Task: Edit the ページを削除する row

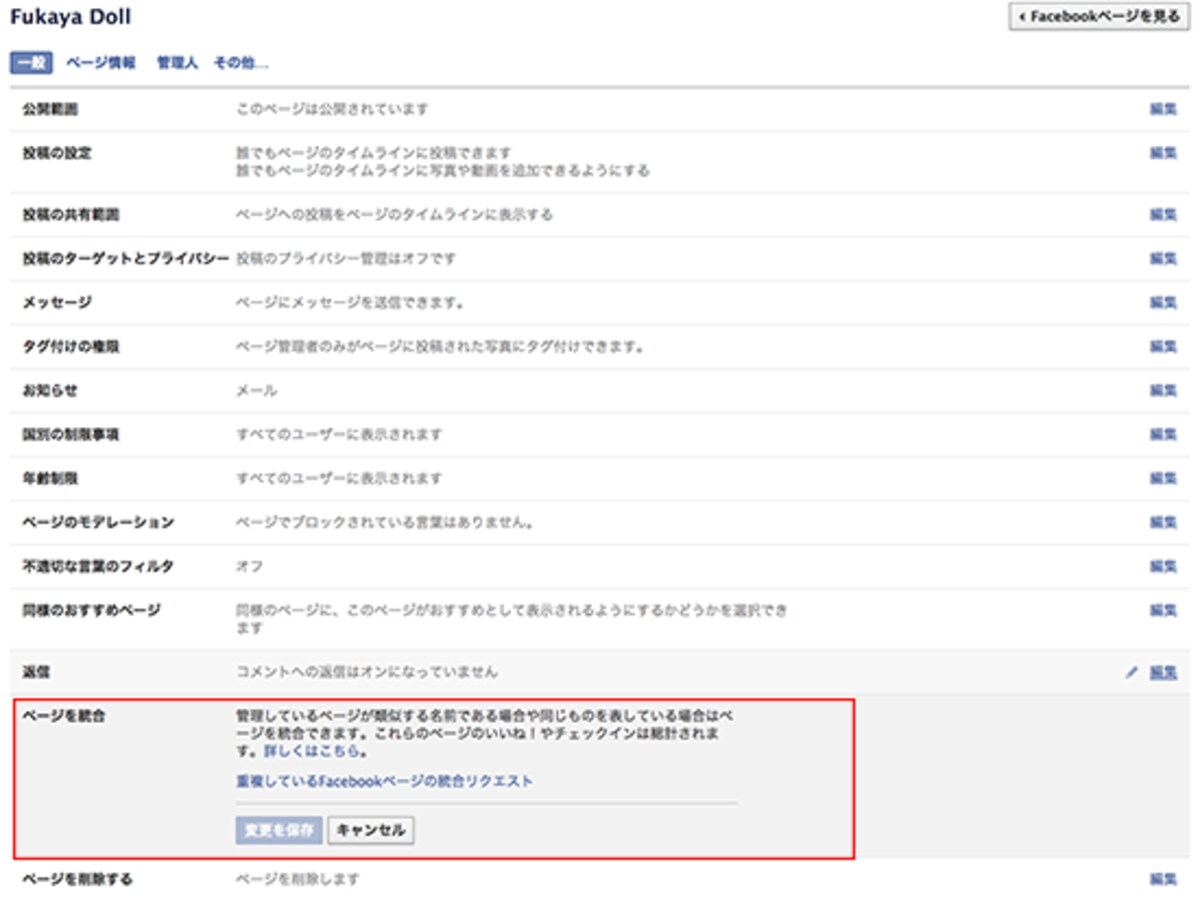Action: tap(1163, 880)
